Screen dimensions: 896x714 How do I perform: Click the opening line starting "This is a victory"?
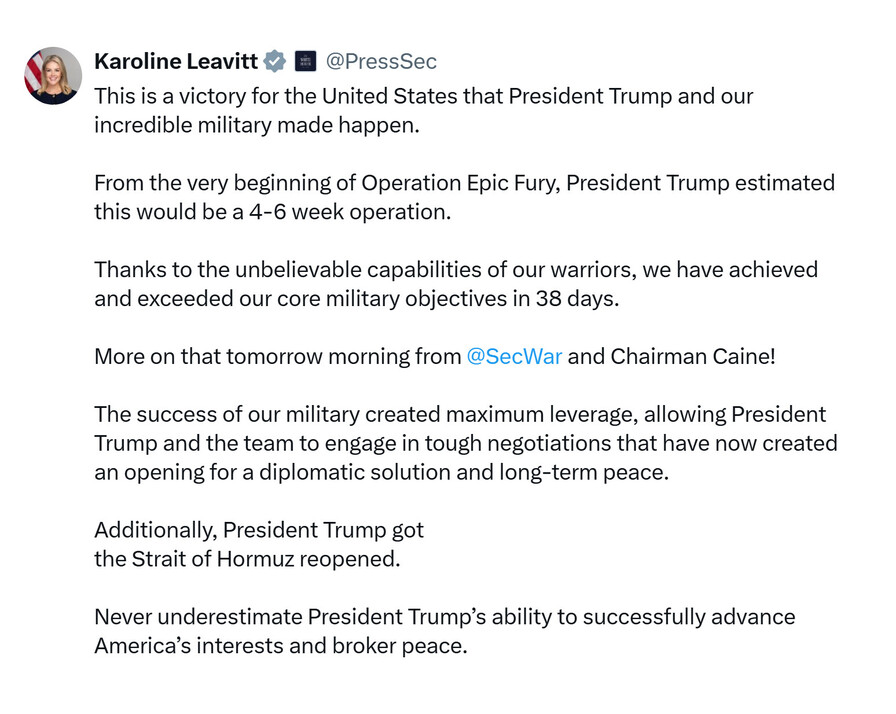point(423,97)
